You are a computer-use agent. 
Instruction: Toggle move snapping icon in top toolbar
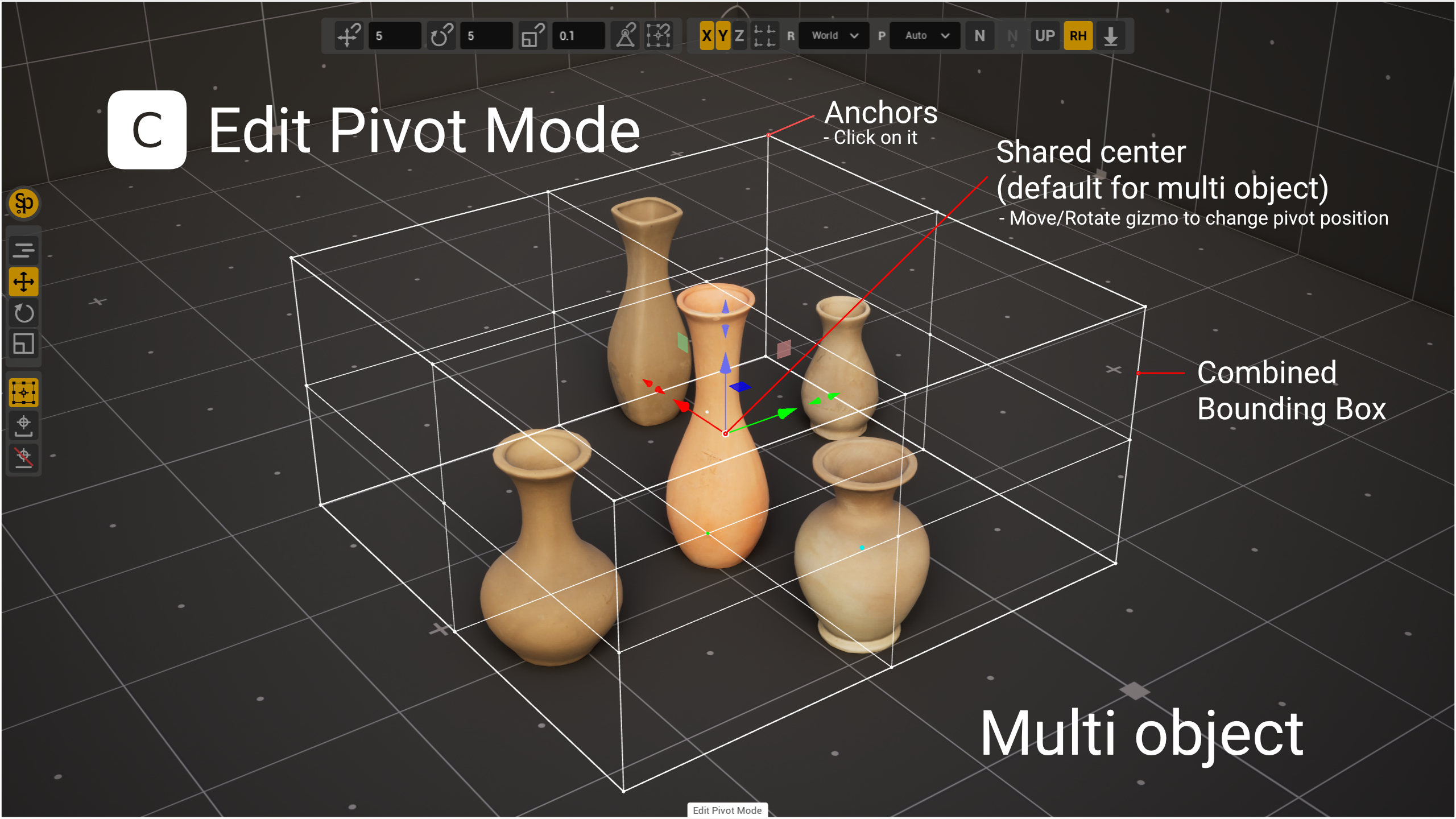(349, 36)
